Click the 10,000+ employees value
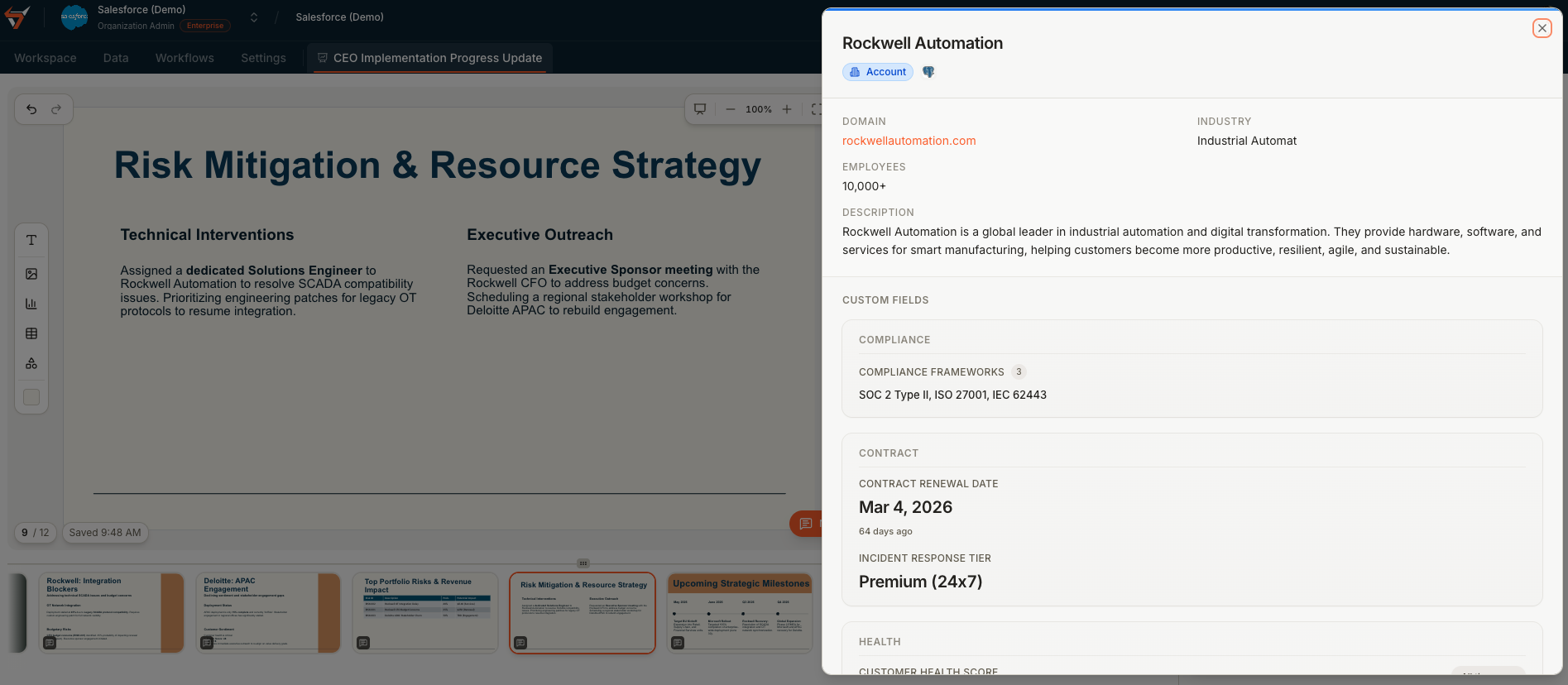This screenshot has height=685, width=1568. pos(864,186)
